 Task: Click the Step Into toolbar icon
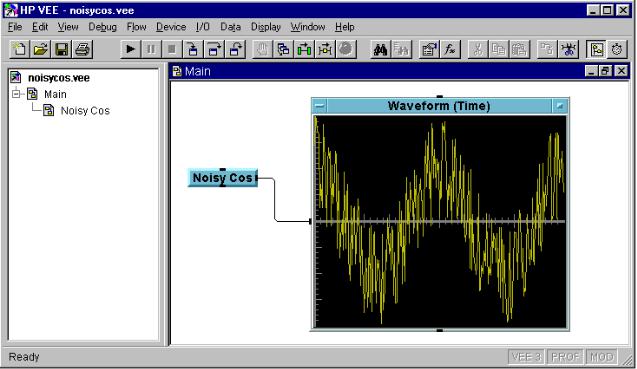193,50
